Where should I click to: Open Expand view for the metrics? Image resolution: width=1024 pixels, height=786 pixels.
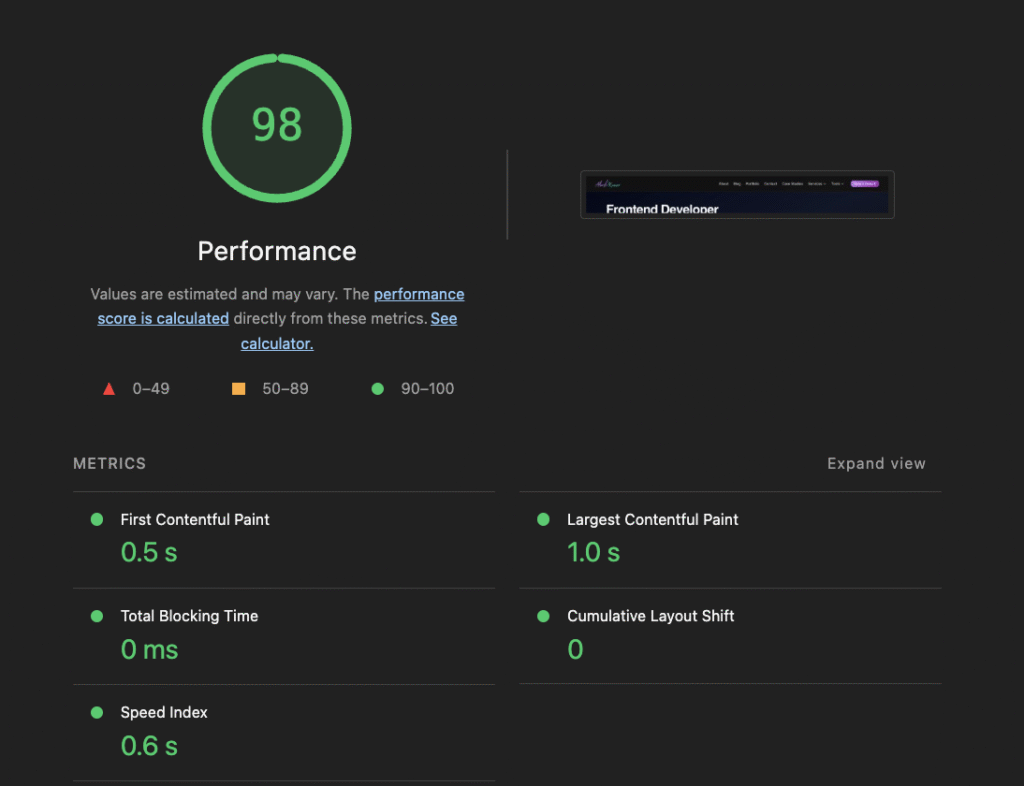coord(876,463)
